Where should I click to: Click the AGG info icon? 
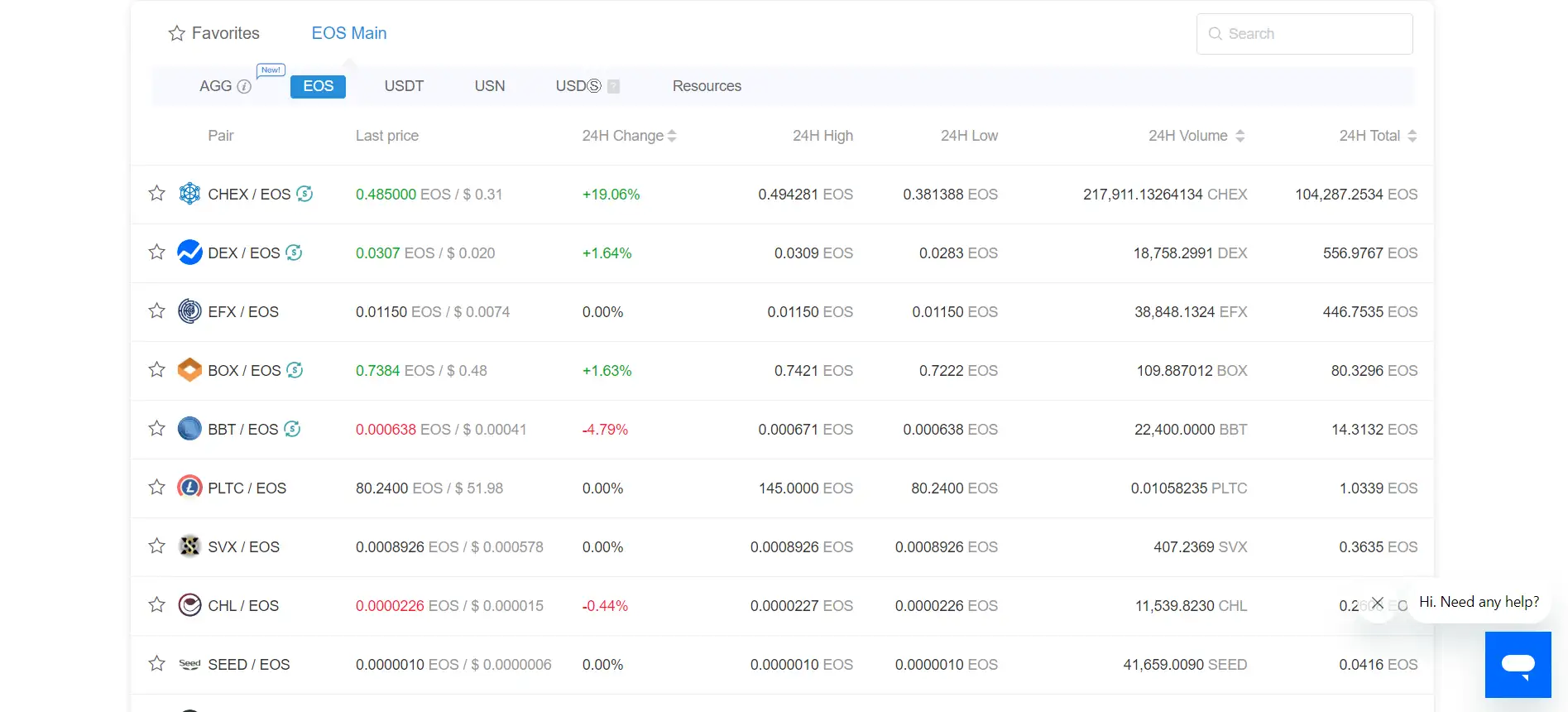click(244, 86)
